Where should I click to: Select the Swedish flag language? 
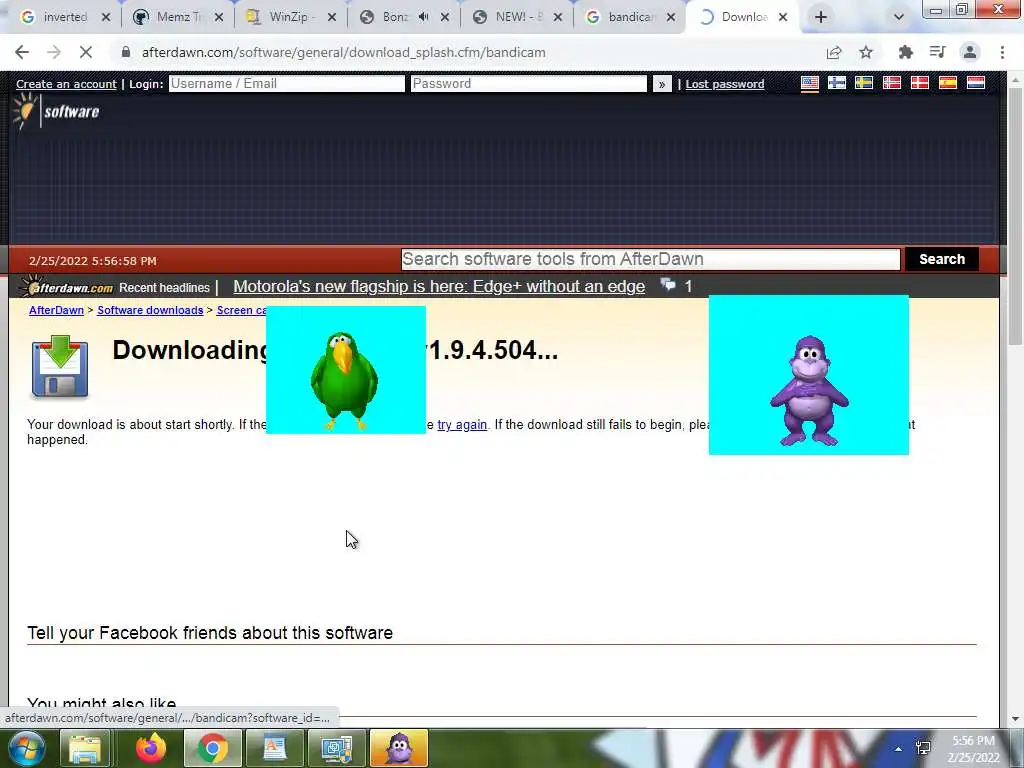tap(864, 83)
